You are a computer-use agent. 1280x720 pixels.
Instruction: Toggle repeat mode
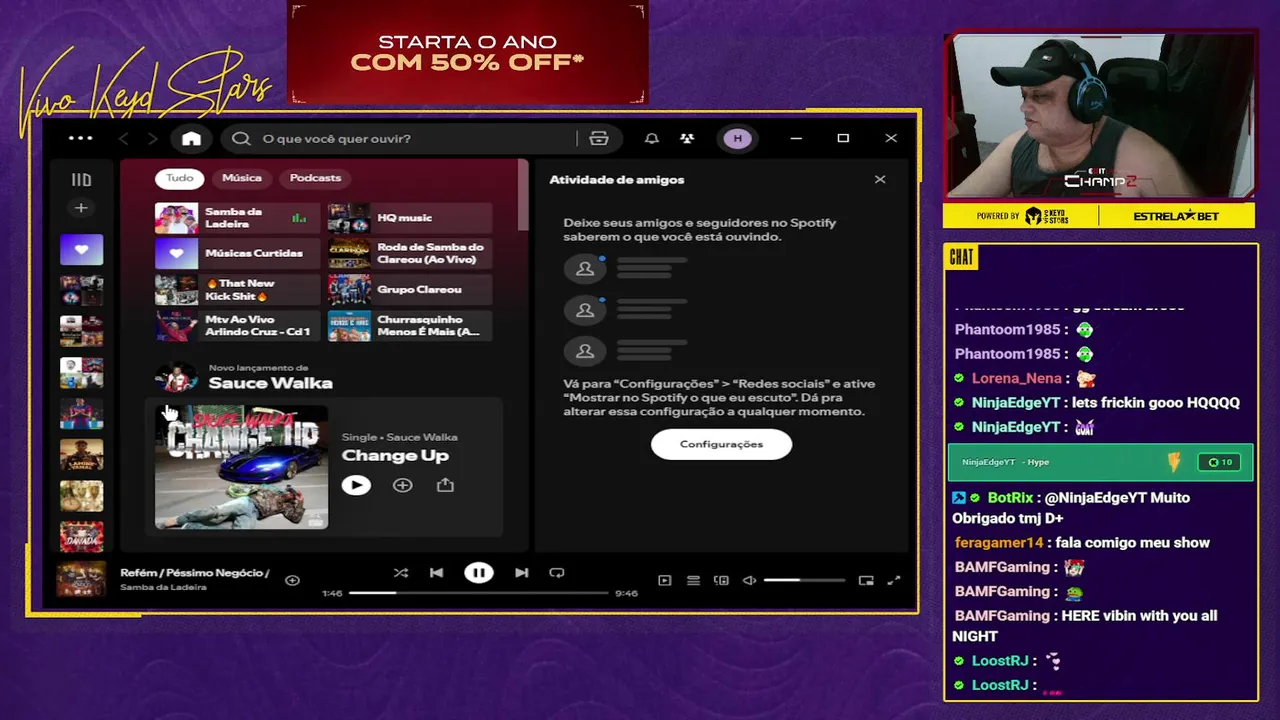click(x=557, y=573)
